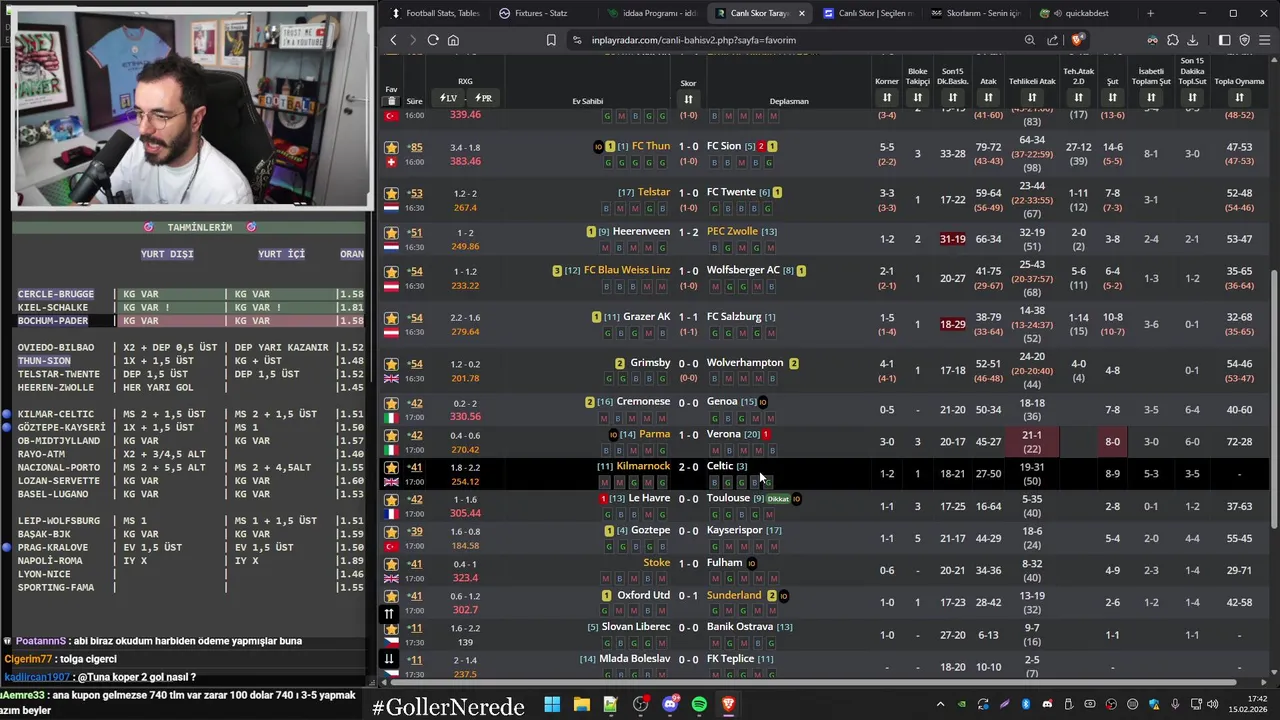Open the browser extensions puzzle icon
The width and height of the screenshot is (1280, 720).
pos(1173,40)
